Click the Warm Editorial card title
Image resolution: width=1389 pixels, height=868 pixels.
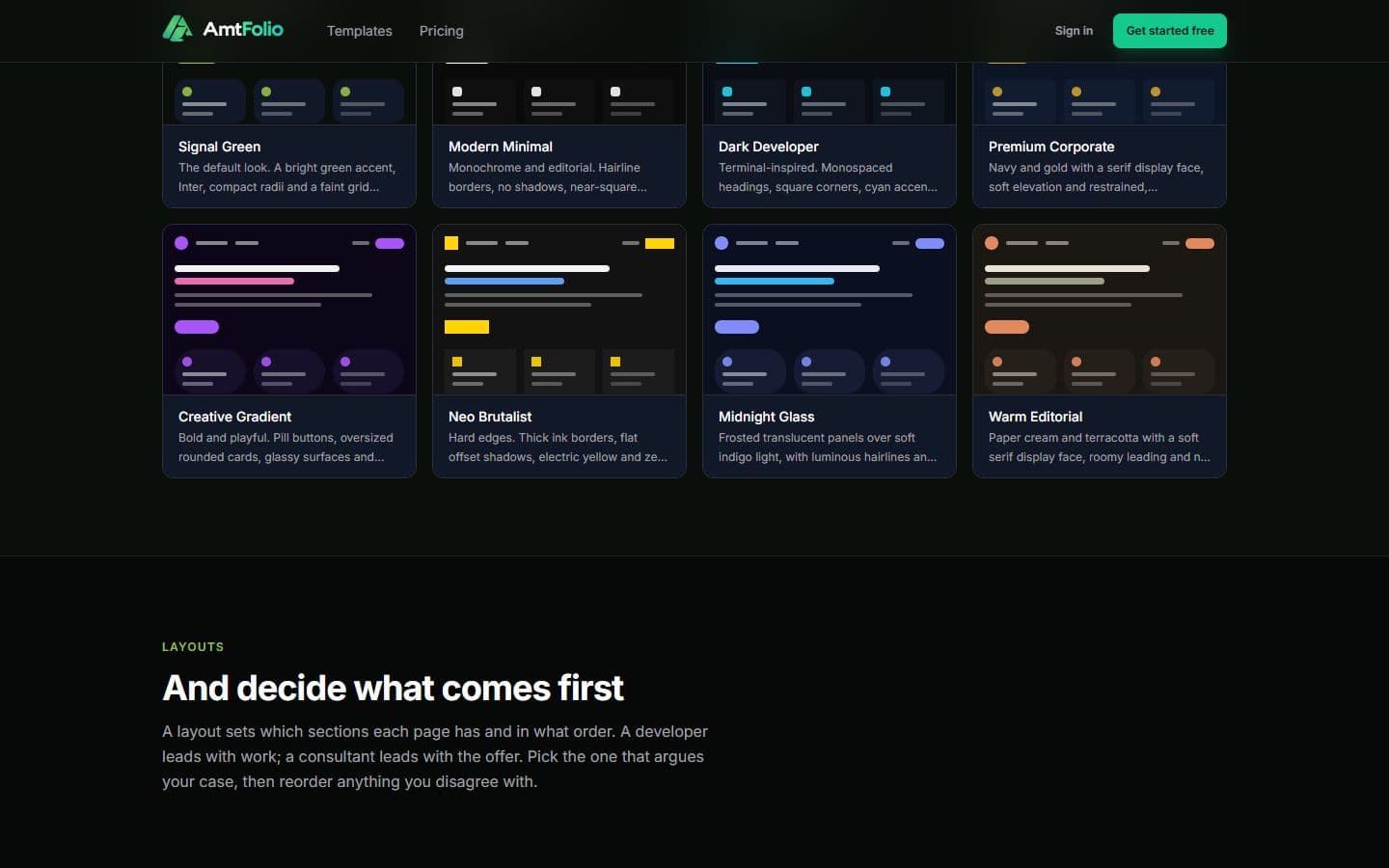tap(1035, 417)
